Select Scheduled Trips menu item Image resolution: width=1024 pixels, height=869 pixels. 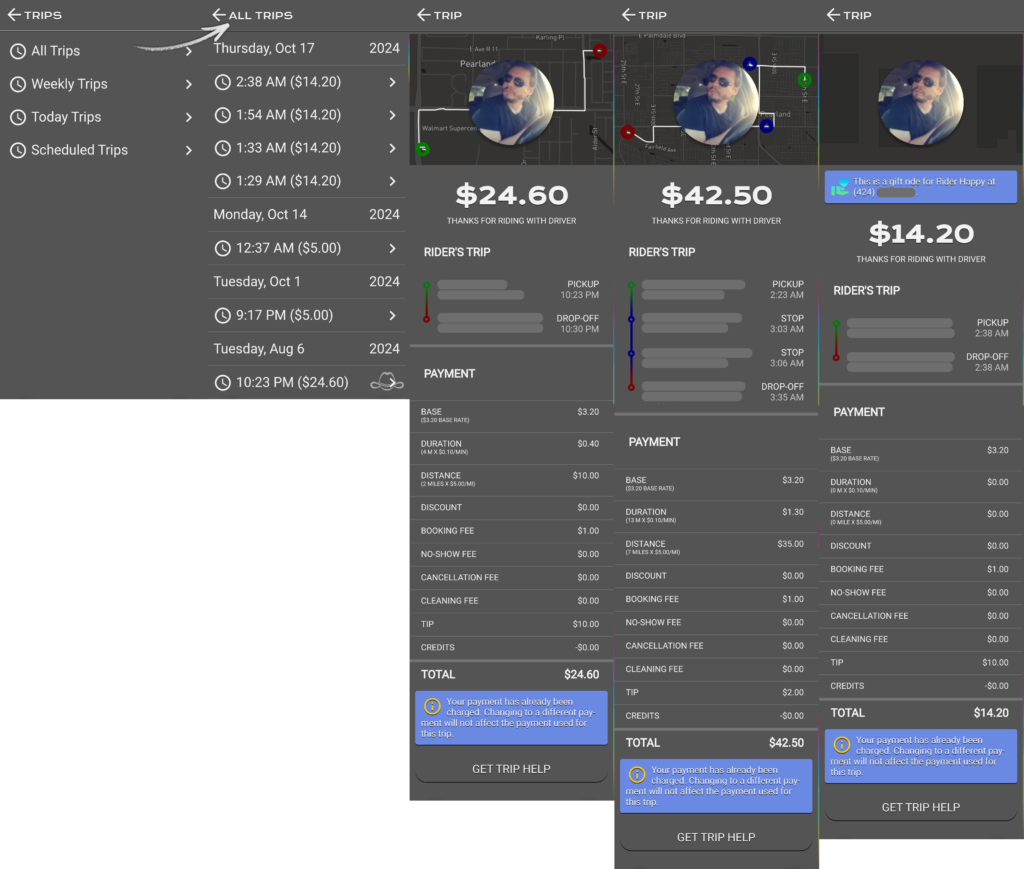79,150
